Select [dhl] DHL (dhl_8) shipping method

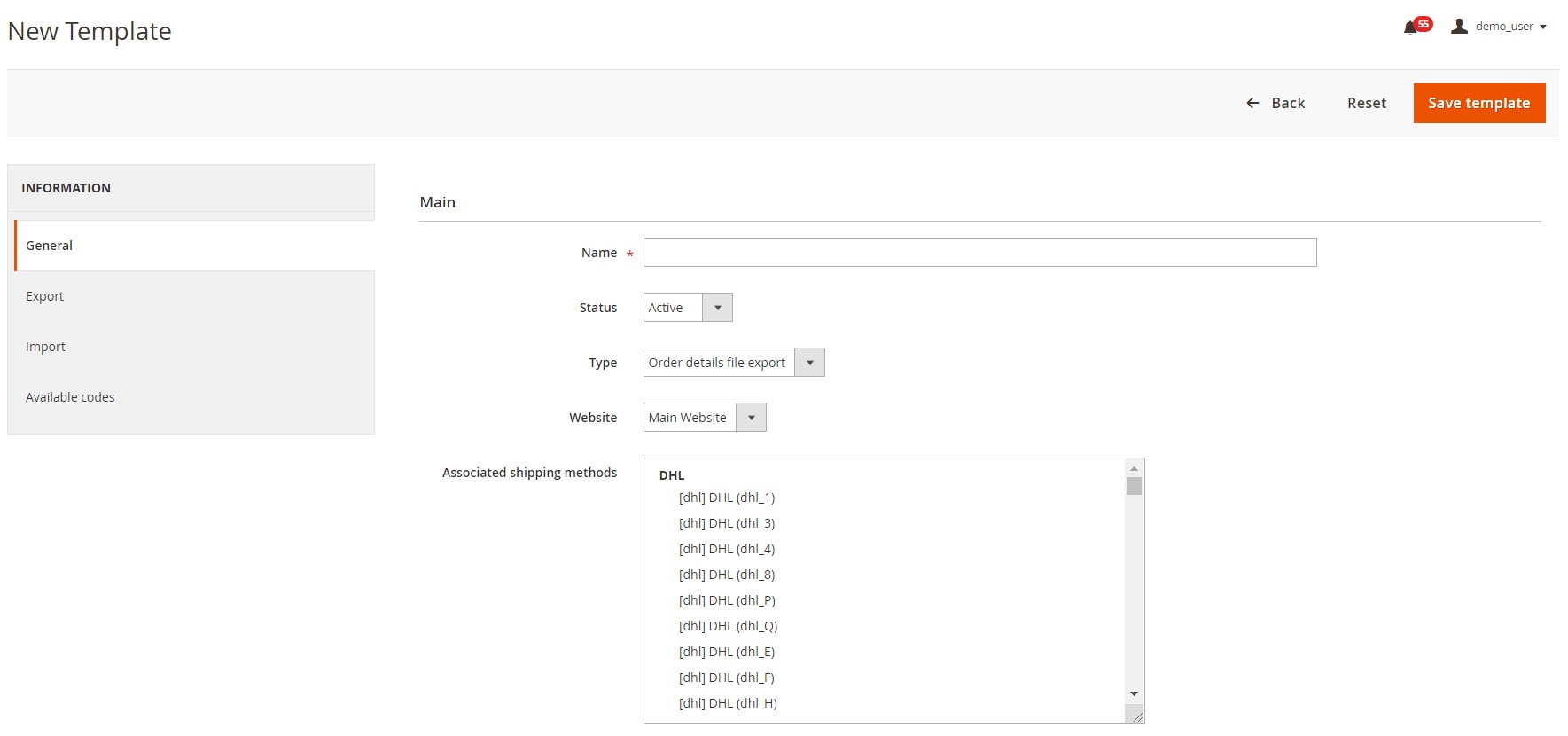click(727, 575)
